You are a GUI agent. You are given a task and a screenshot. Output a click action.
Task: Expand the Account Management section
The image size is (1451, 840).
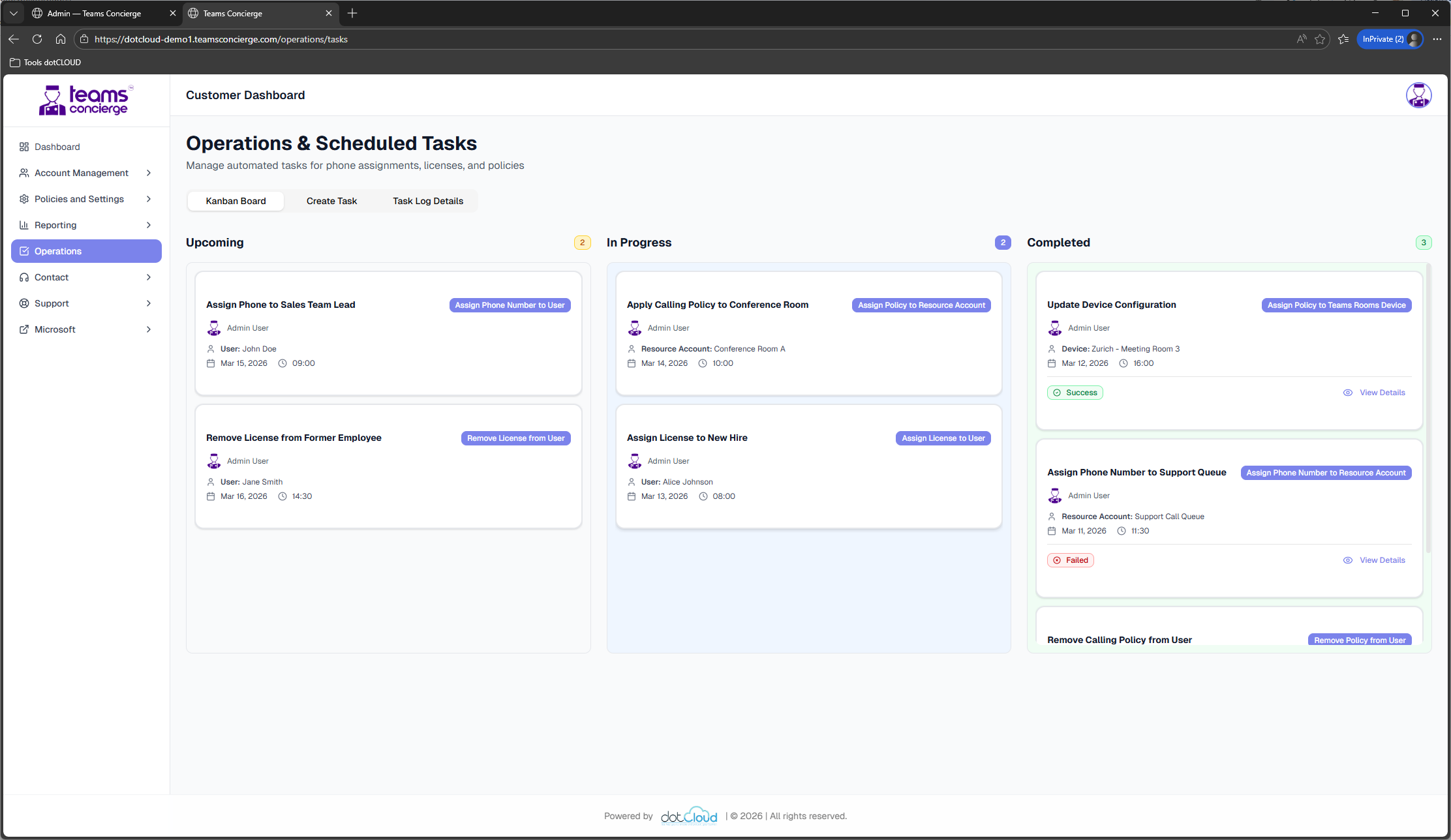[x=149, y=173]
